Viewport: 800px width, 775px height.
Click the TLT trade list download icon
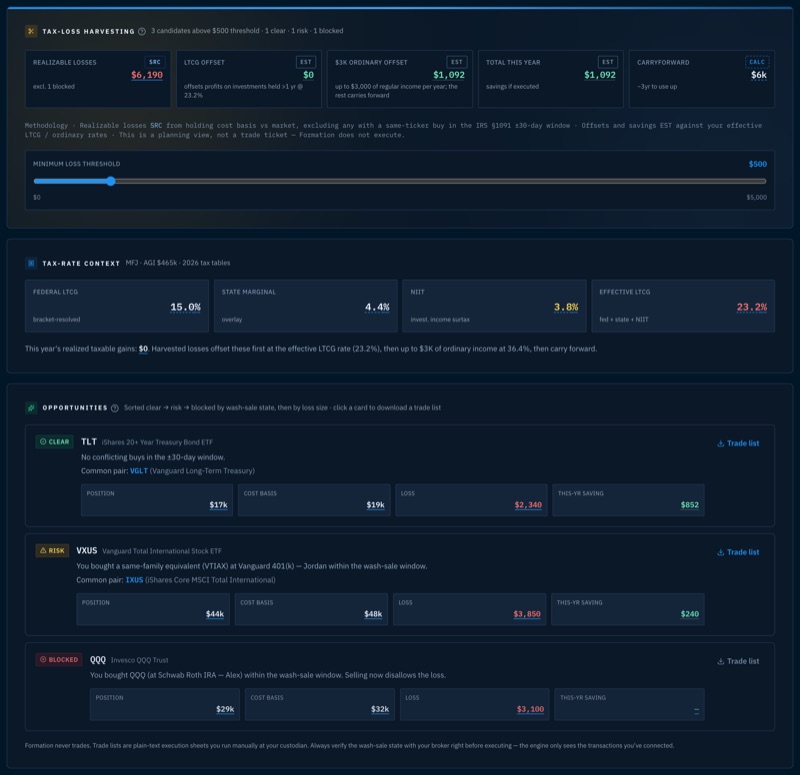tap(720, 443)
